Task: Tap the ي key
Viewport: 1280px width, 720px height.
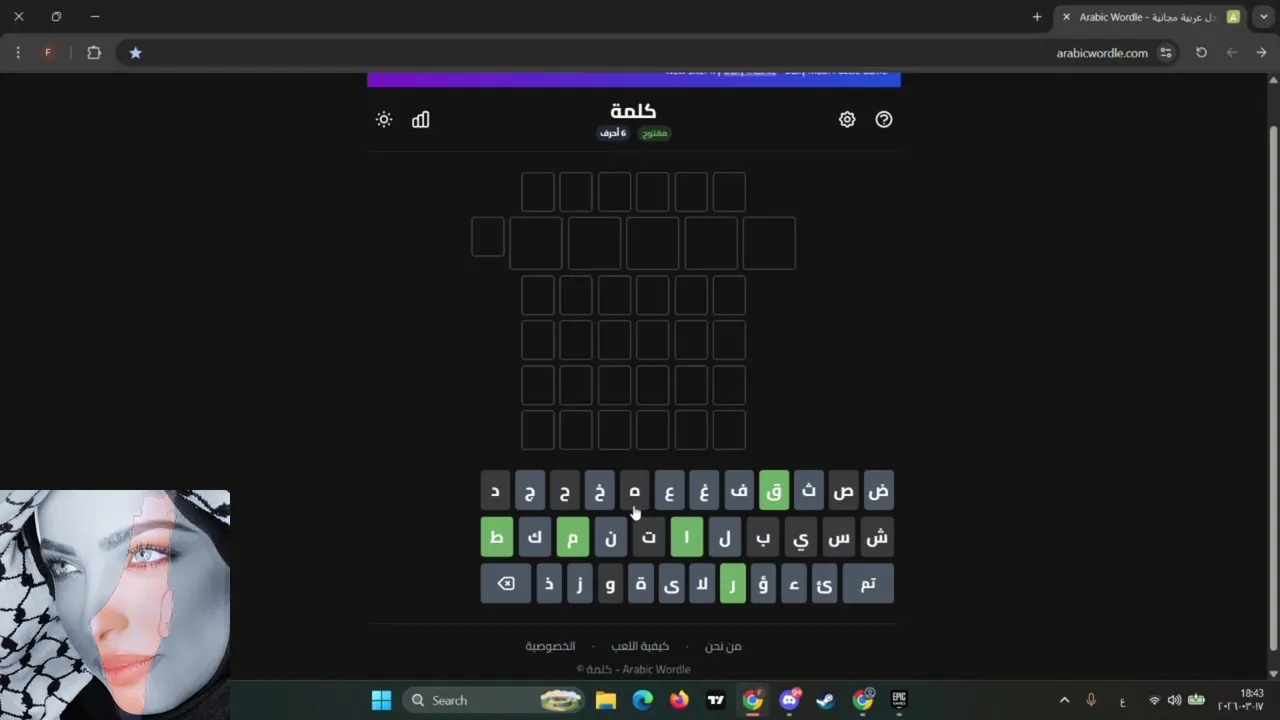Action: tap(801, 537)
